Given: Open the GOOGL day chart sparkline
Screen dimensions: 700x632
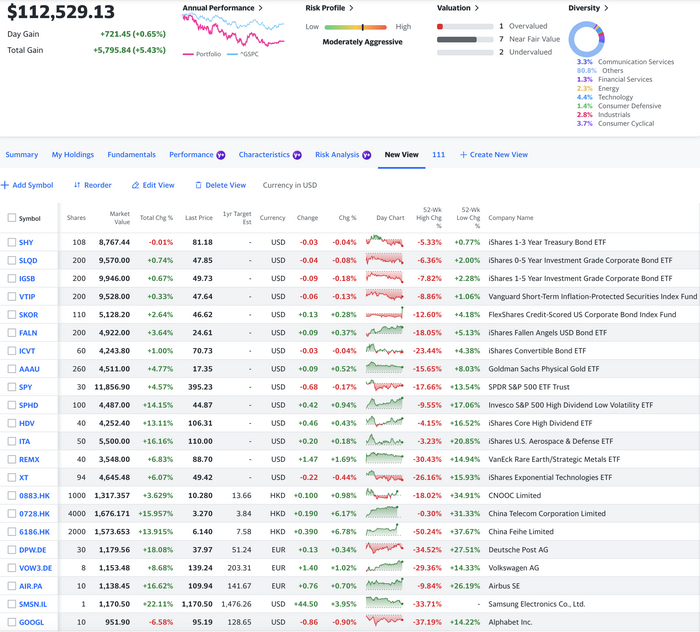Looking at the screenshot, I should (x=384, y=621).
